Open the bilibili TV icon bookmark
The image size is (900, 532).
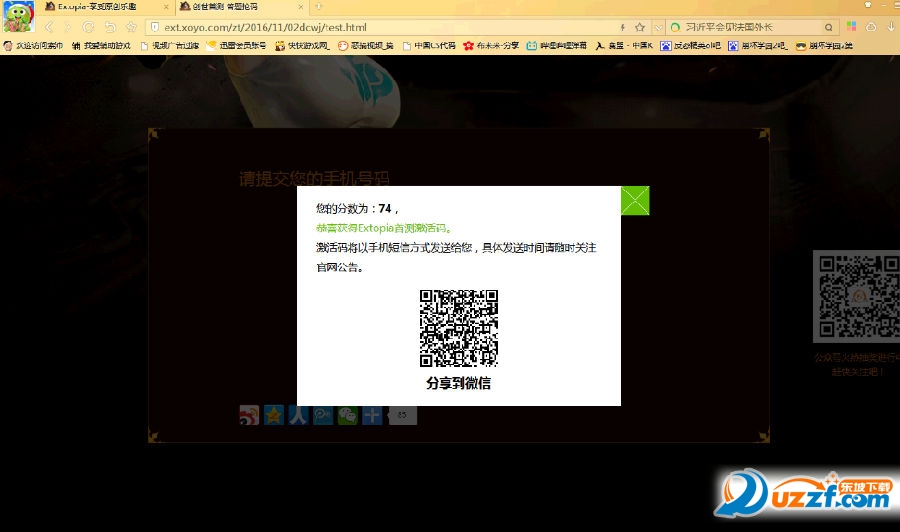coord(557,46)
